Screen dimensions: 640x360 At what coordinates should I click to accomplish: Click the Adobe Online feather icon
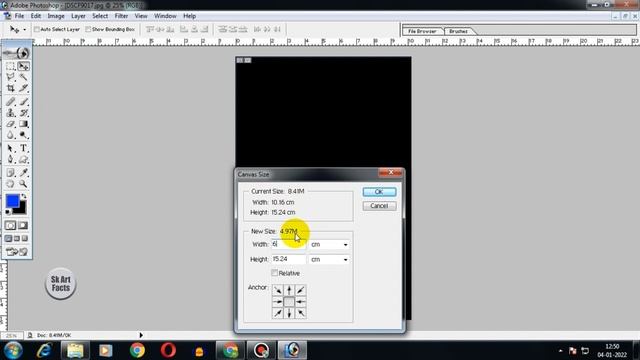coord(17,53)
